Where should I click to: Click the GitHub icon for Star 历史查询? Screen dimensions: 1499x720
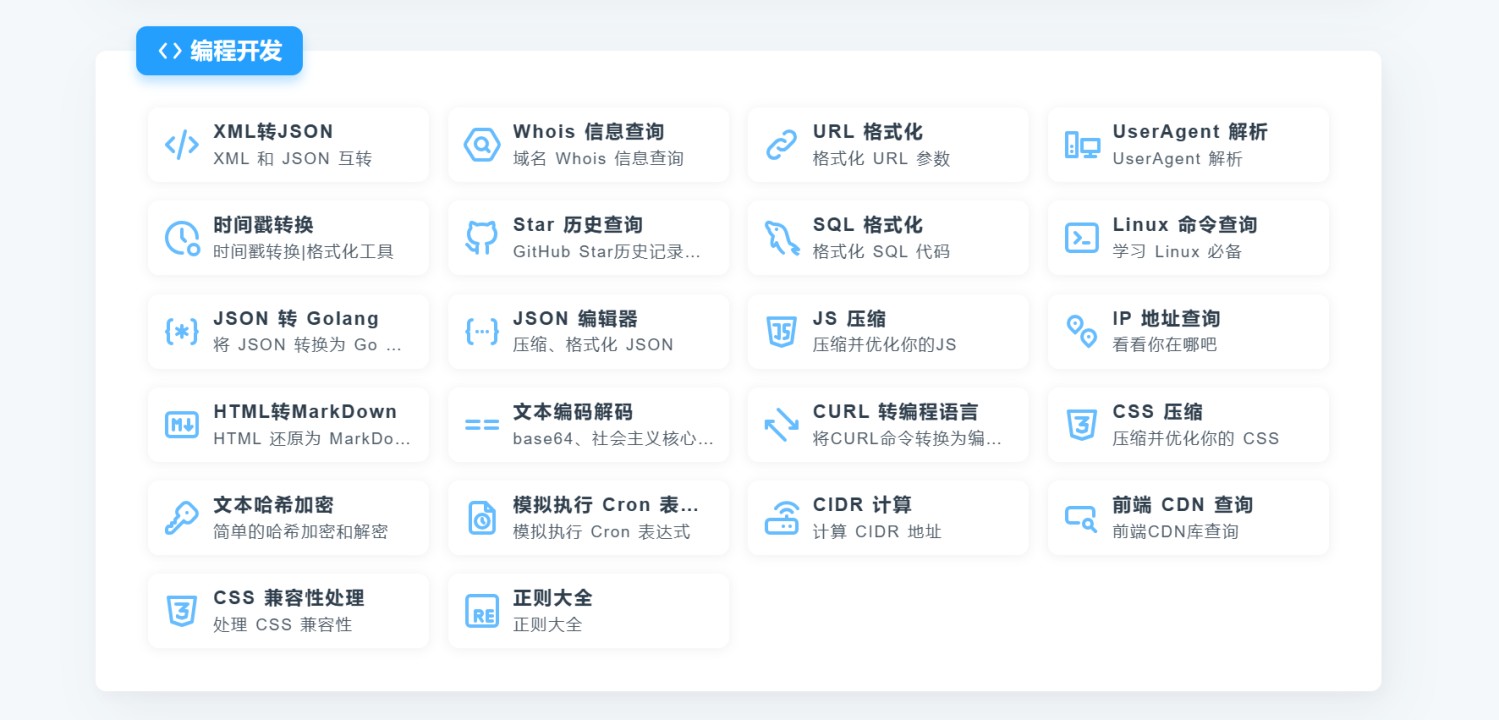coord(482,238)
